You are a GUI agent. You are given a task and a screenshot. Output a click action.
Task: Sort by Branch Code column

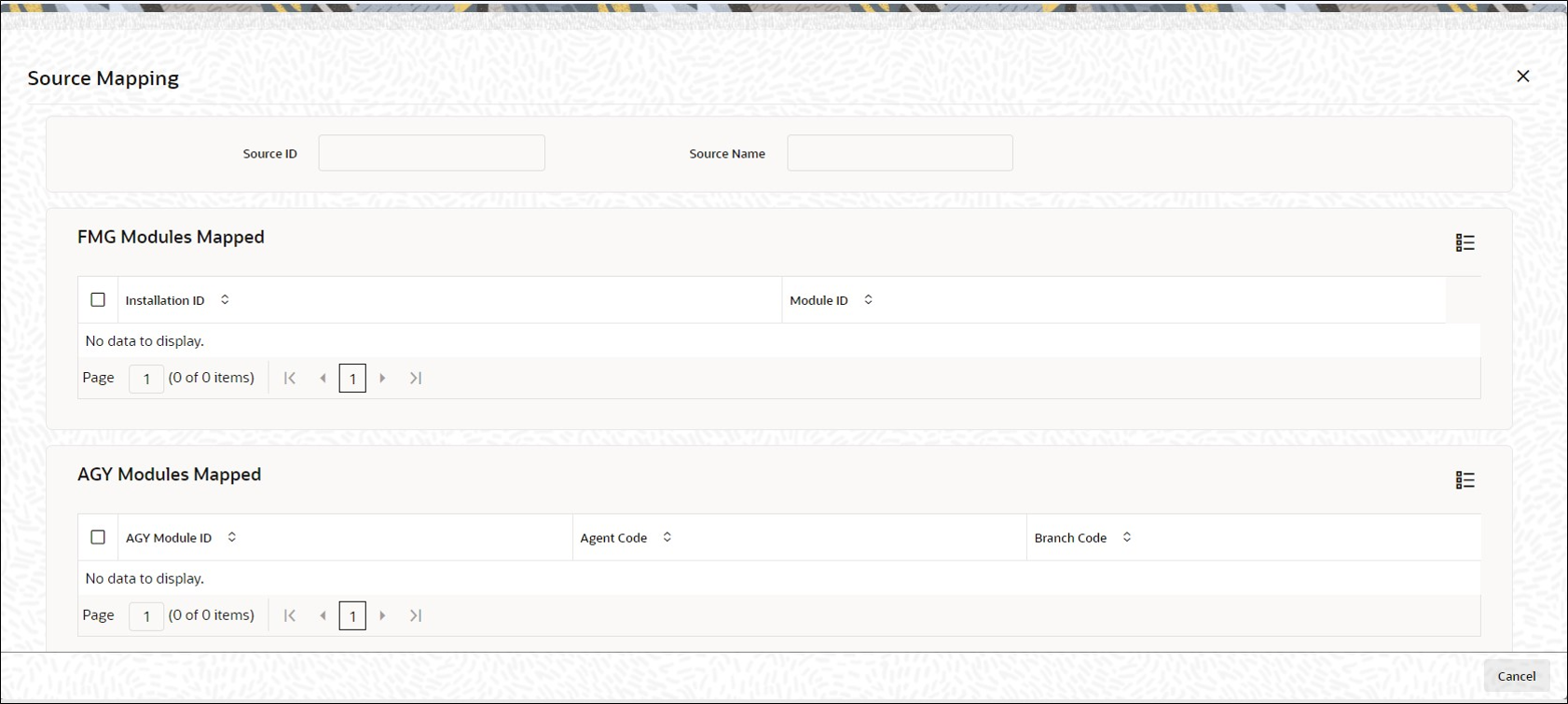[1127, 537]
